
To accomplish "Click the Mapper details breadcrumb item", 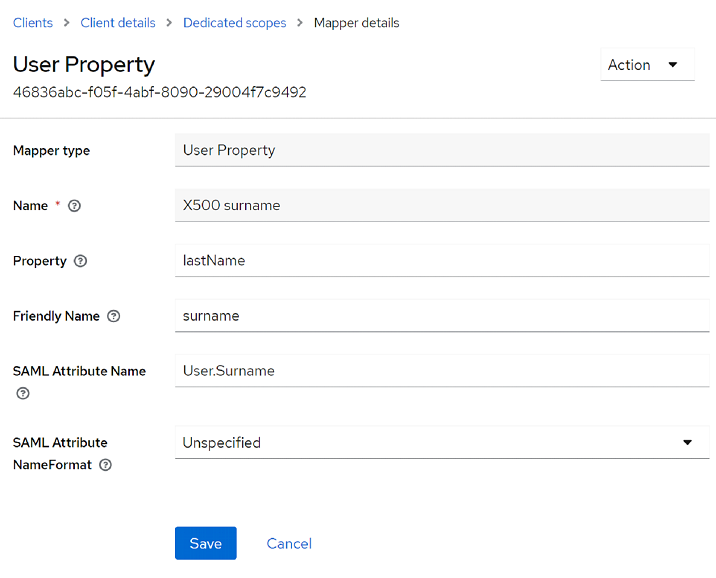I will 356,23.
